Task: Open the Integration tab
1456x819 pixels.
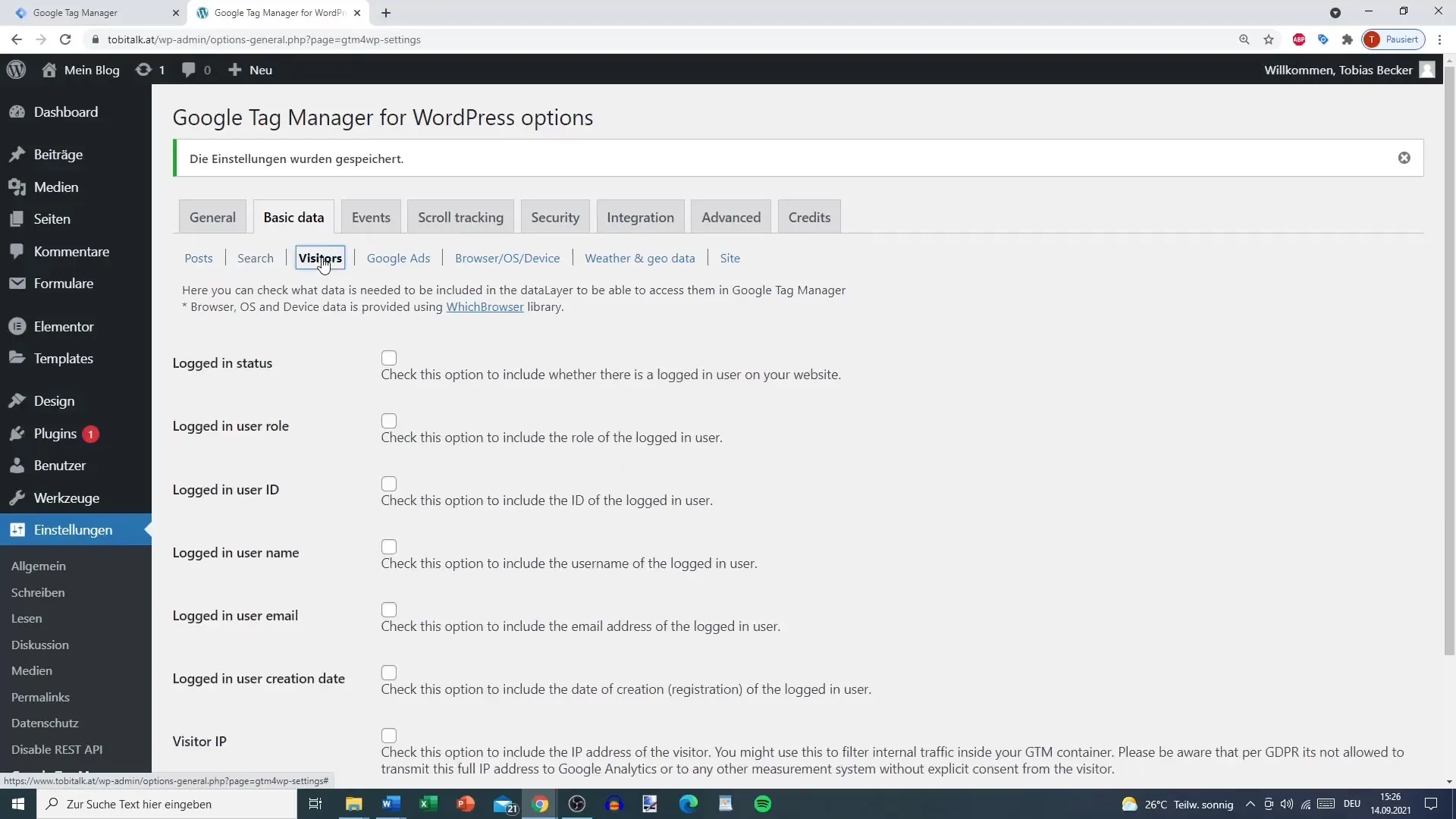Action: [x=640, y=217]
